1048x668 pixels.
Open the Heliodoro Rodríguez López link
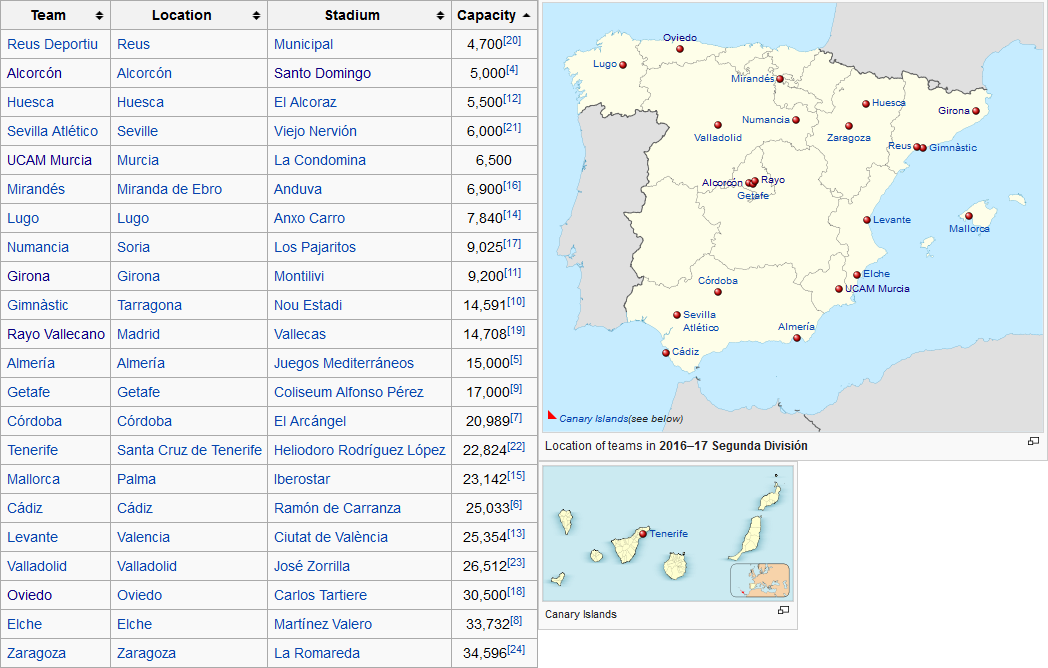(x=359, y=450)
